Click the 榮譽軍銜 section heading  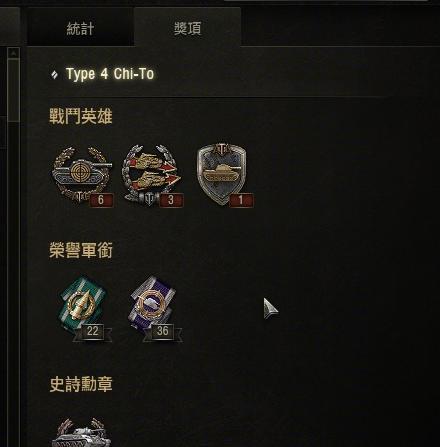pos(81,250)
